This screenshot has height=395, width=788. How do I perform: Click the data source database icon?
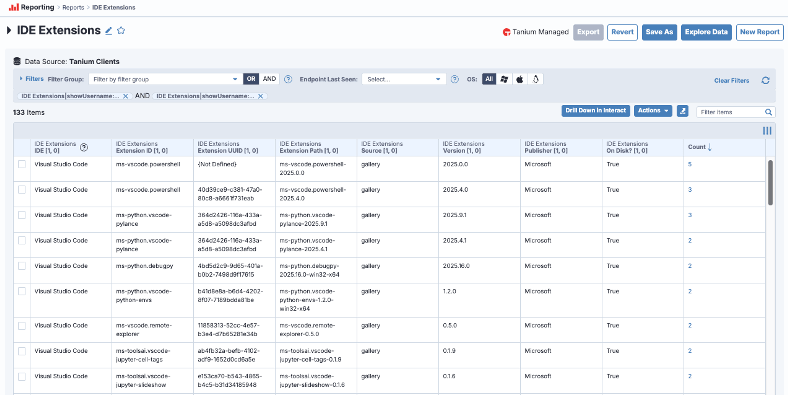point(17,61)
